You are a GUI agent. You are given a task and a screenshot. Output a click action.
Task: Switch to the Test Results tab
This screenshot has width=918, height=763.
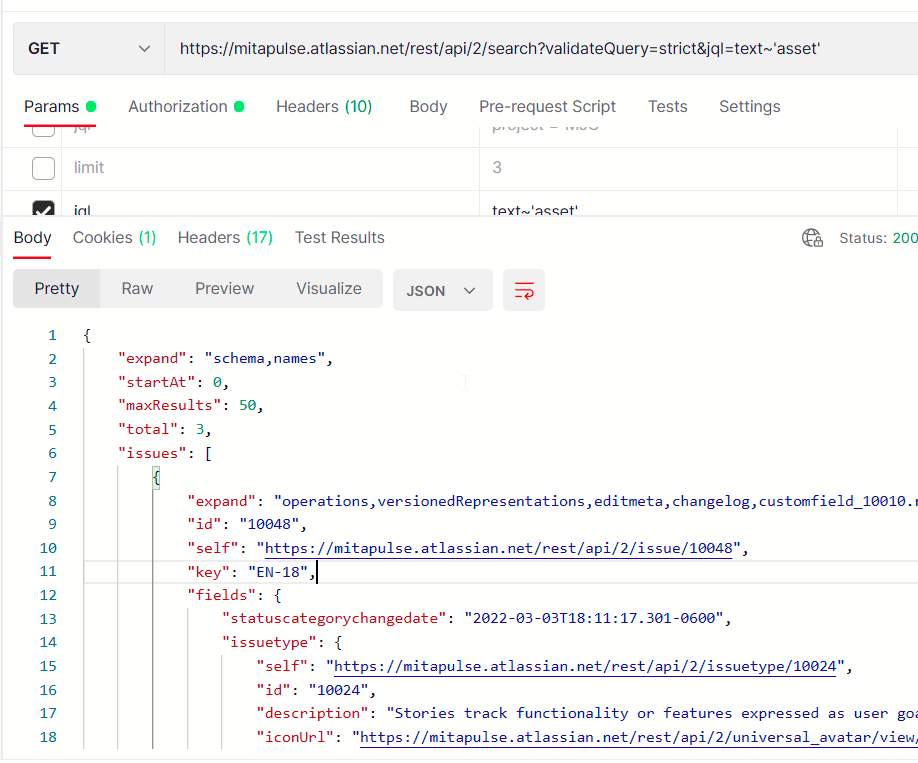339,237
